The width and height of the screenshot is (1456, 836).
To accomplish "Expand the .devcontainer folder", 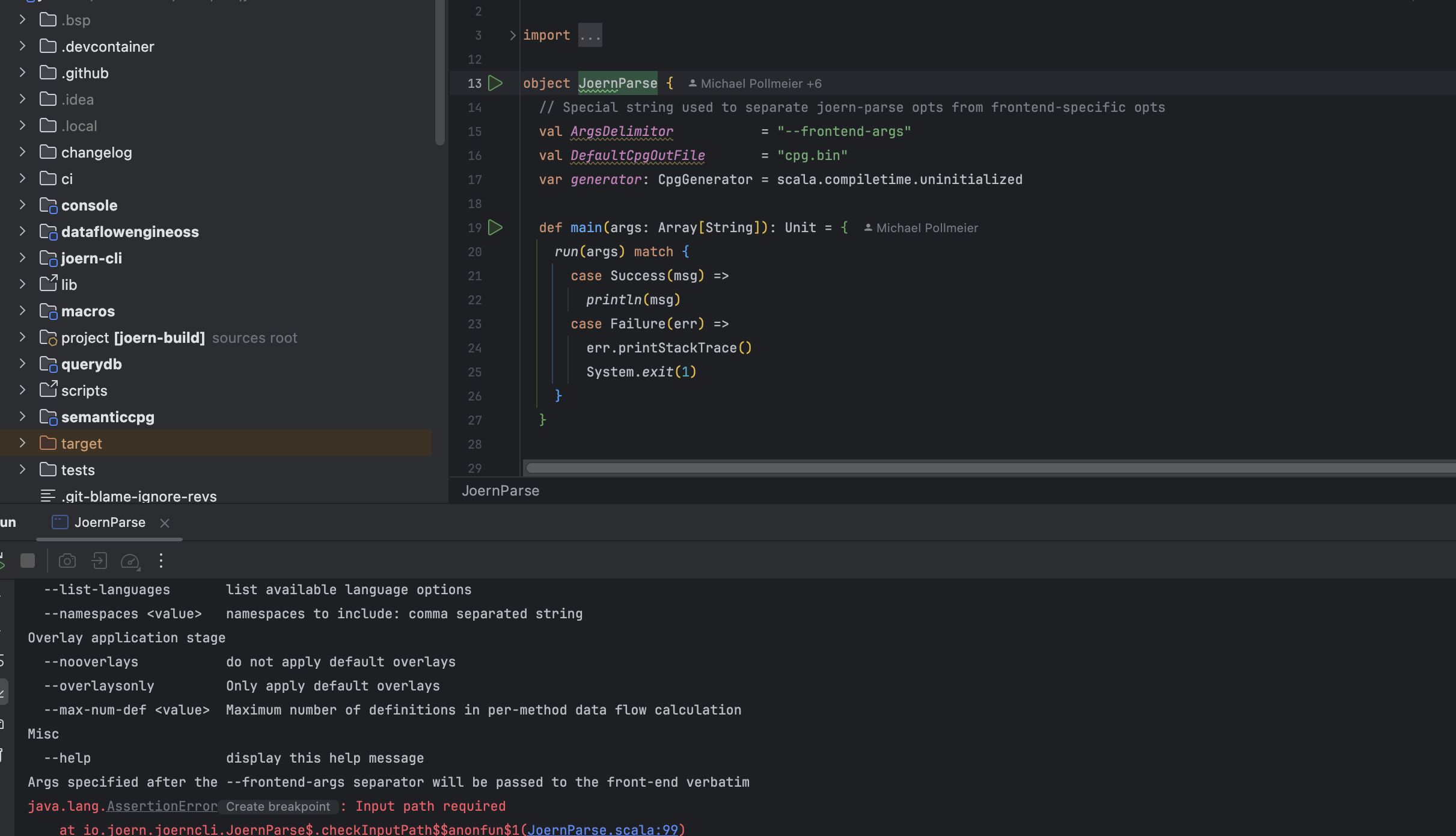I will (x=22, y=46).
